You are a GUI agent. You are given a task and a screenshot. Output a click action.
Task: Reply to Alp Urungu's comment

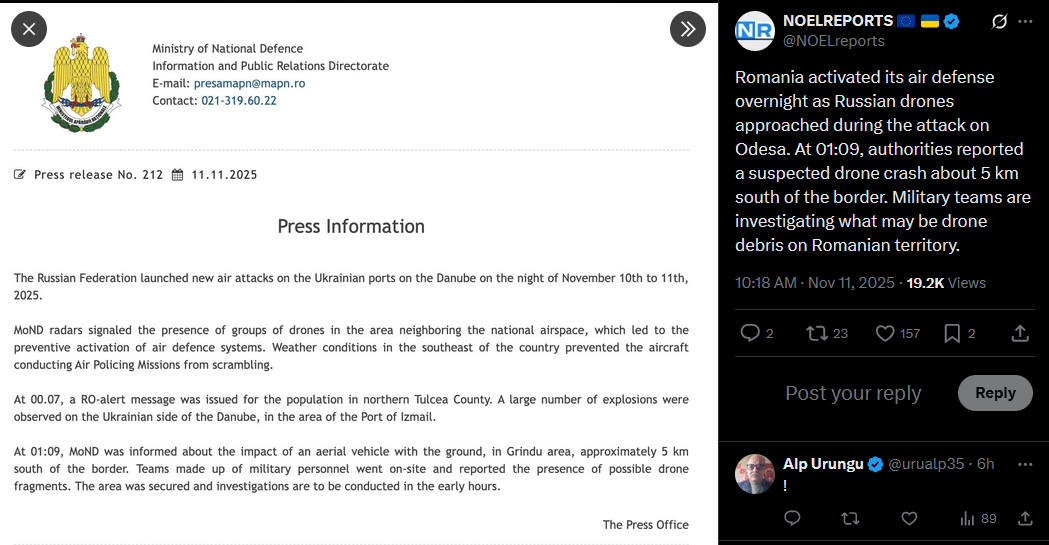[x=792, y=518]
